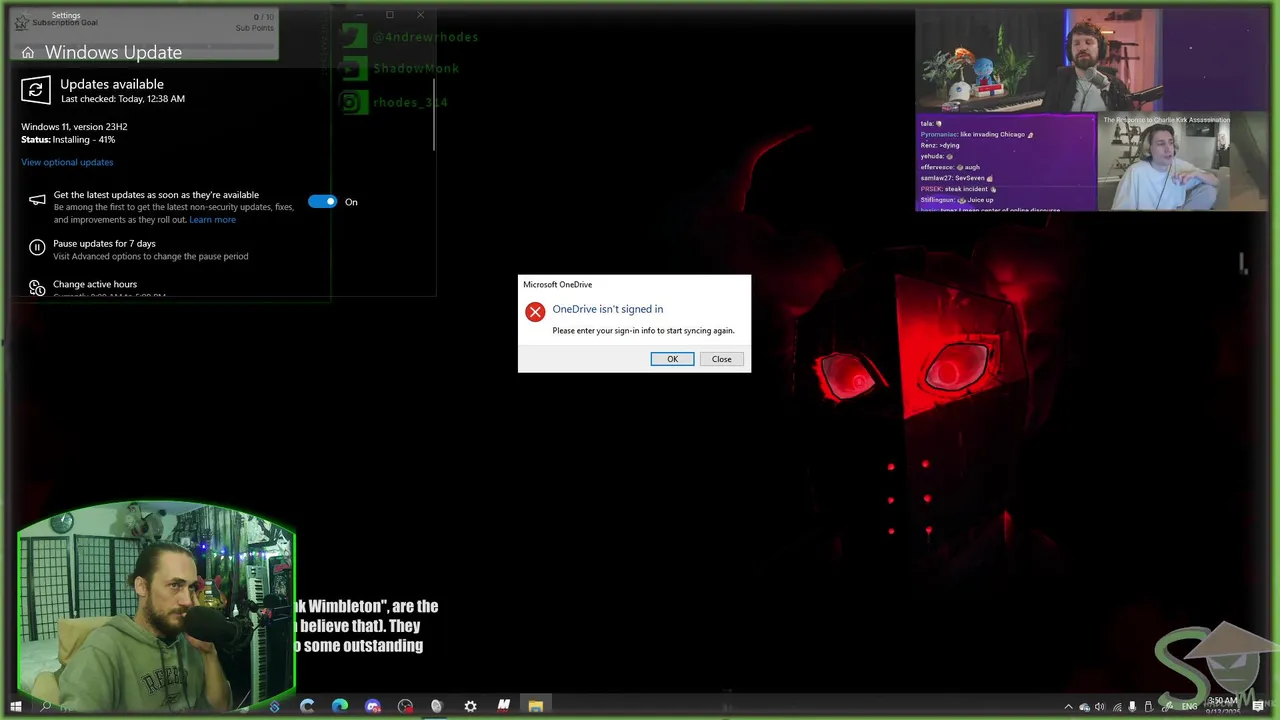This screenshot has width=1280, height=720.
Task: Open the red M app on taskbar
Action: (503, 706)
